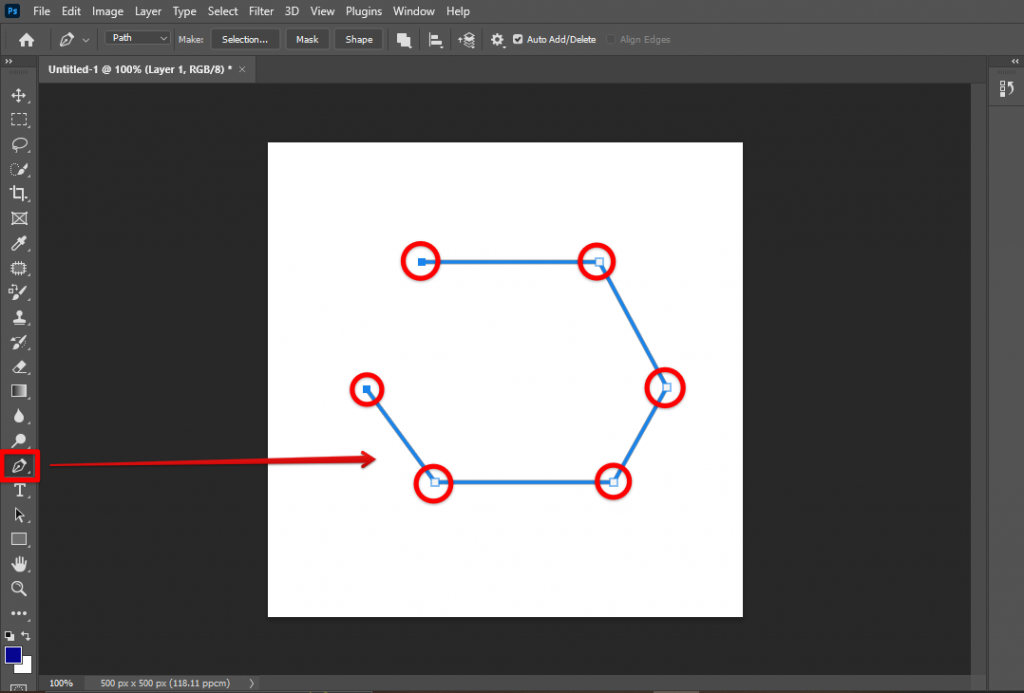This screenshot has width=1024, height=693.
Task: Click the Selection... button
Action: click(x=245, y=39)
